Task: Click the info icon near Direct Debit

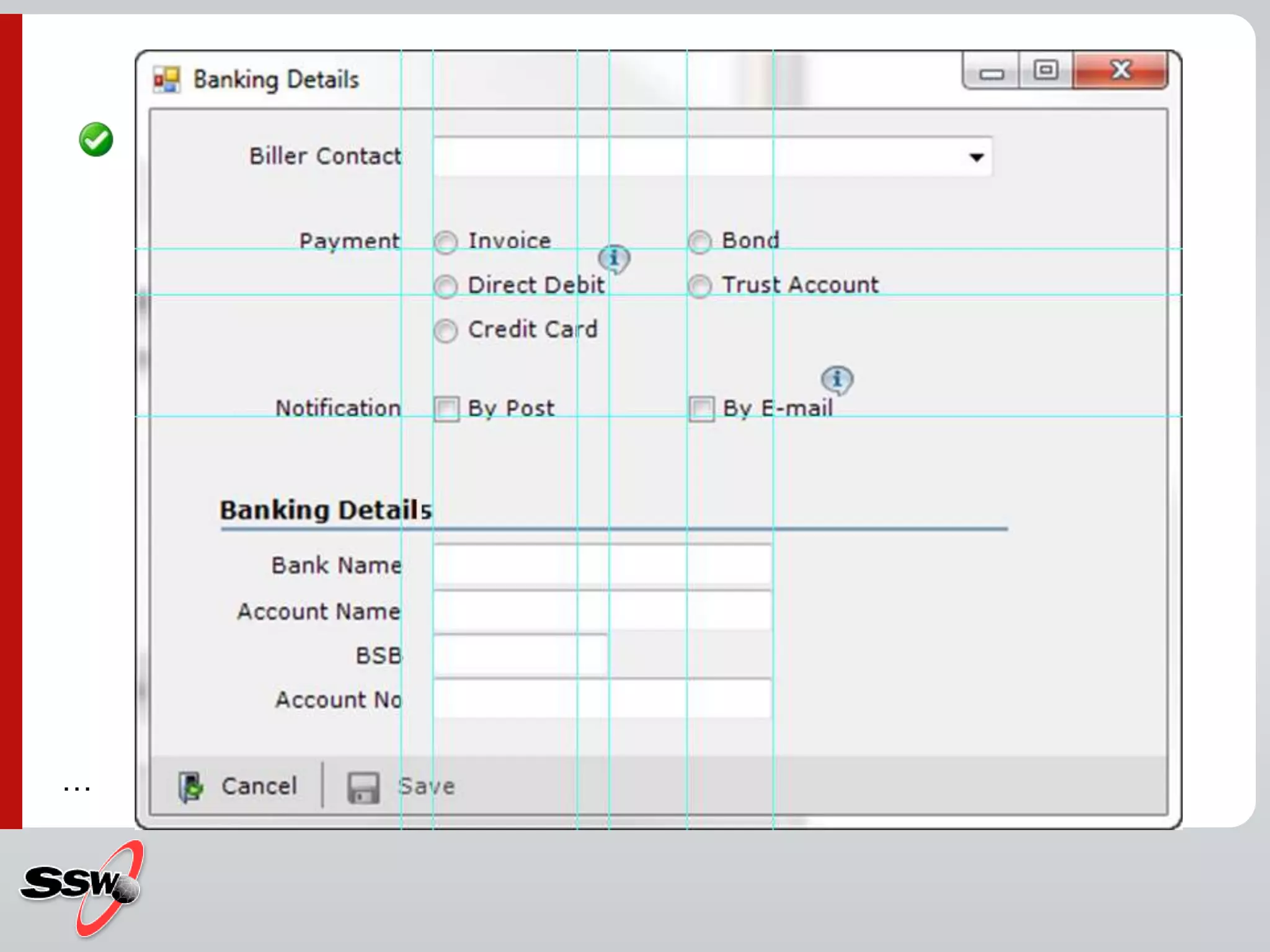Action: (614, 258)
